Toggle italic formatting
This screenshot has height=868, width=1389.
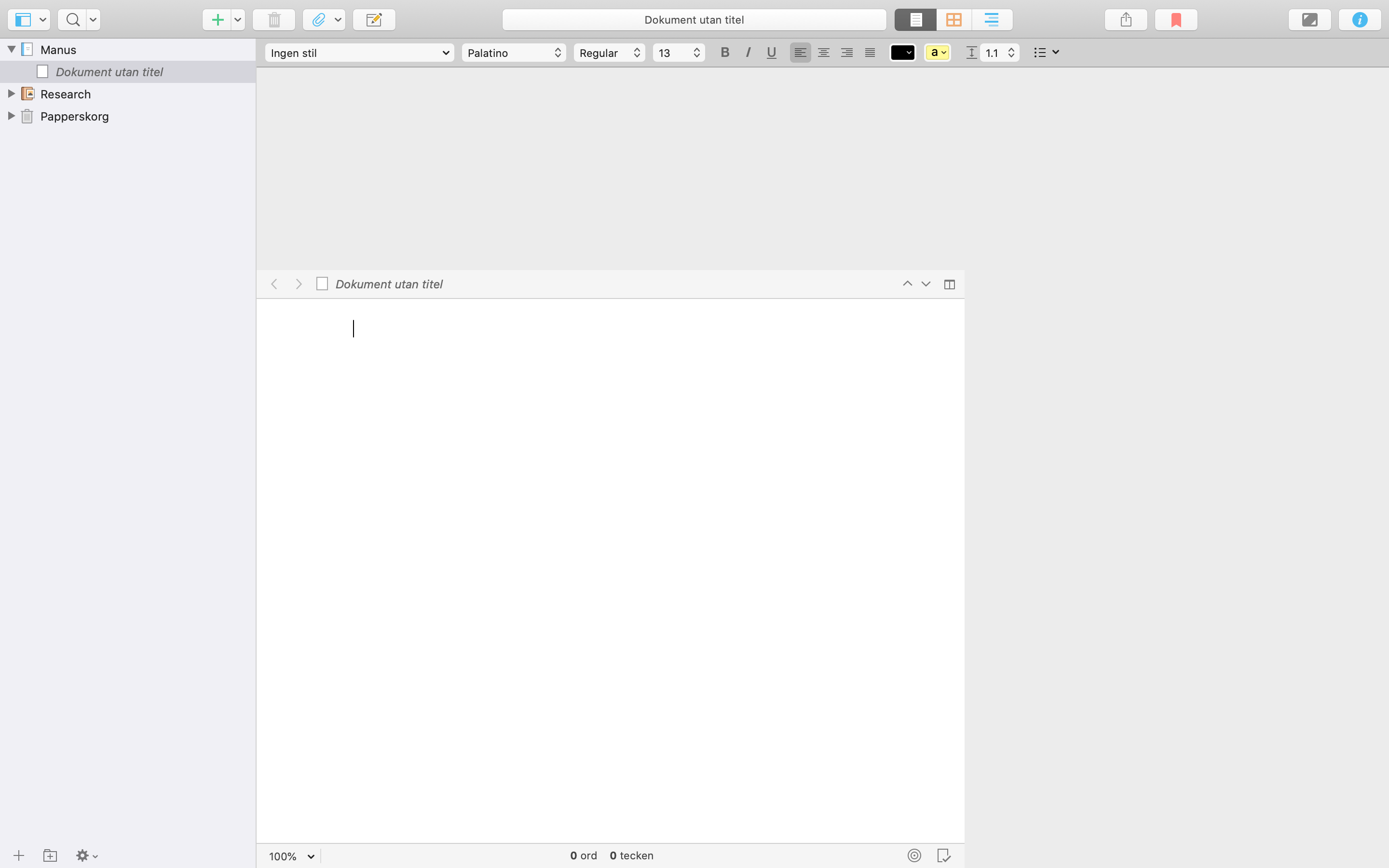748,52
